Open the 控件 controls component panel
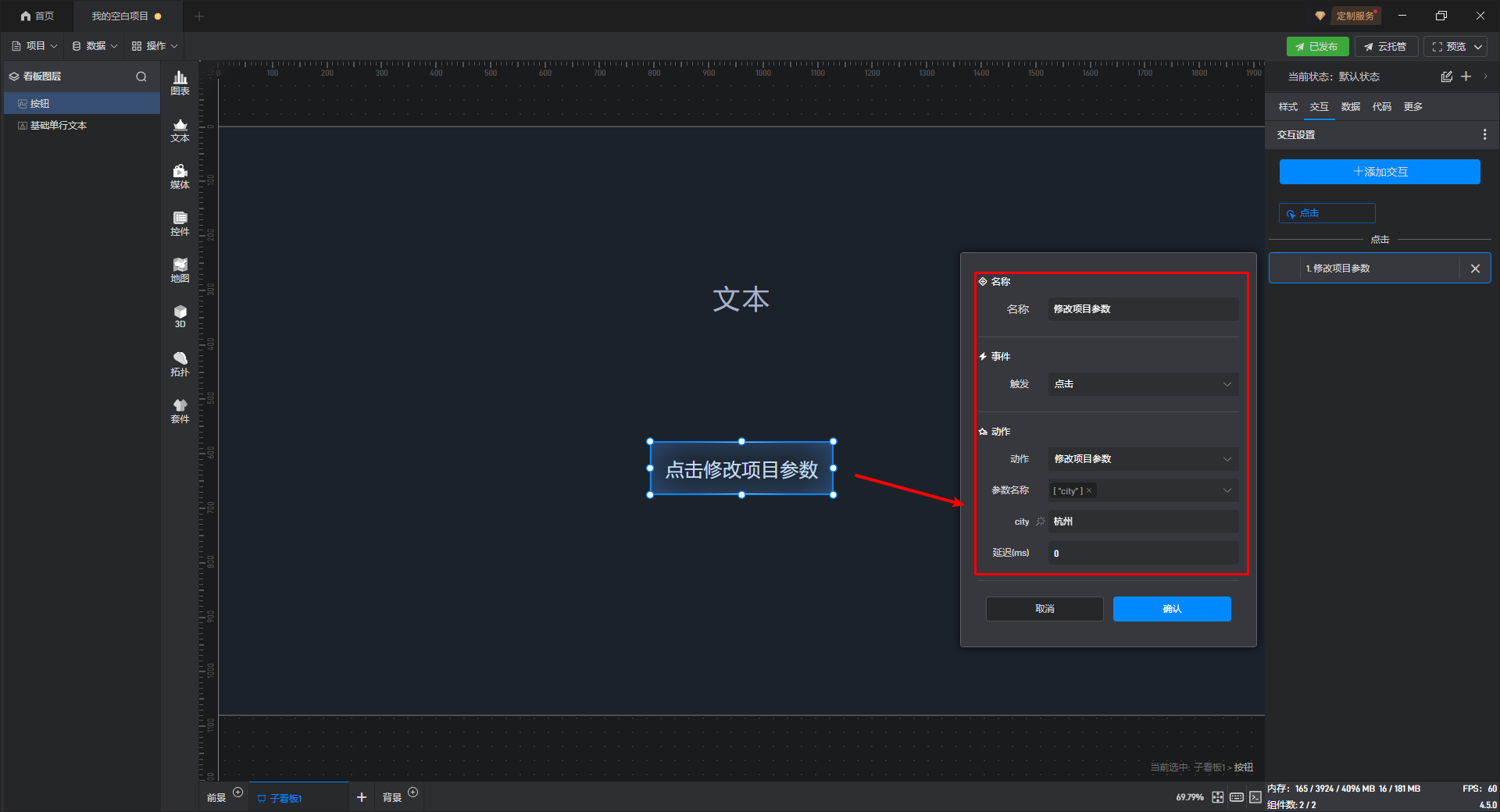Viewport: 1500px width, 812px height. click(x=180, y=223)
